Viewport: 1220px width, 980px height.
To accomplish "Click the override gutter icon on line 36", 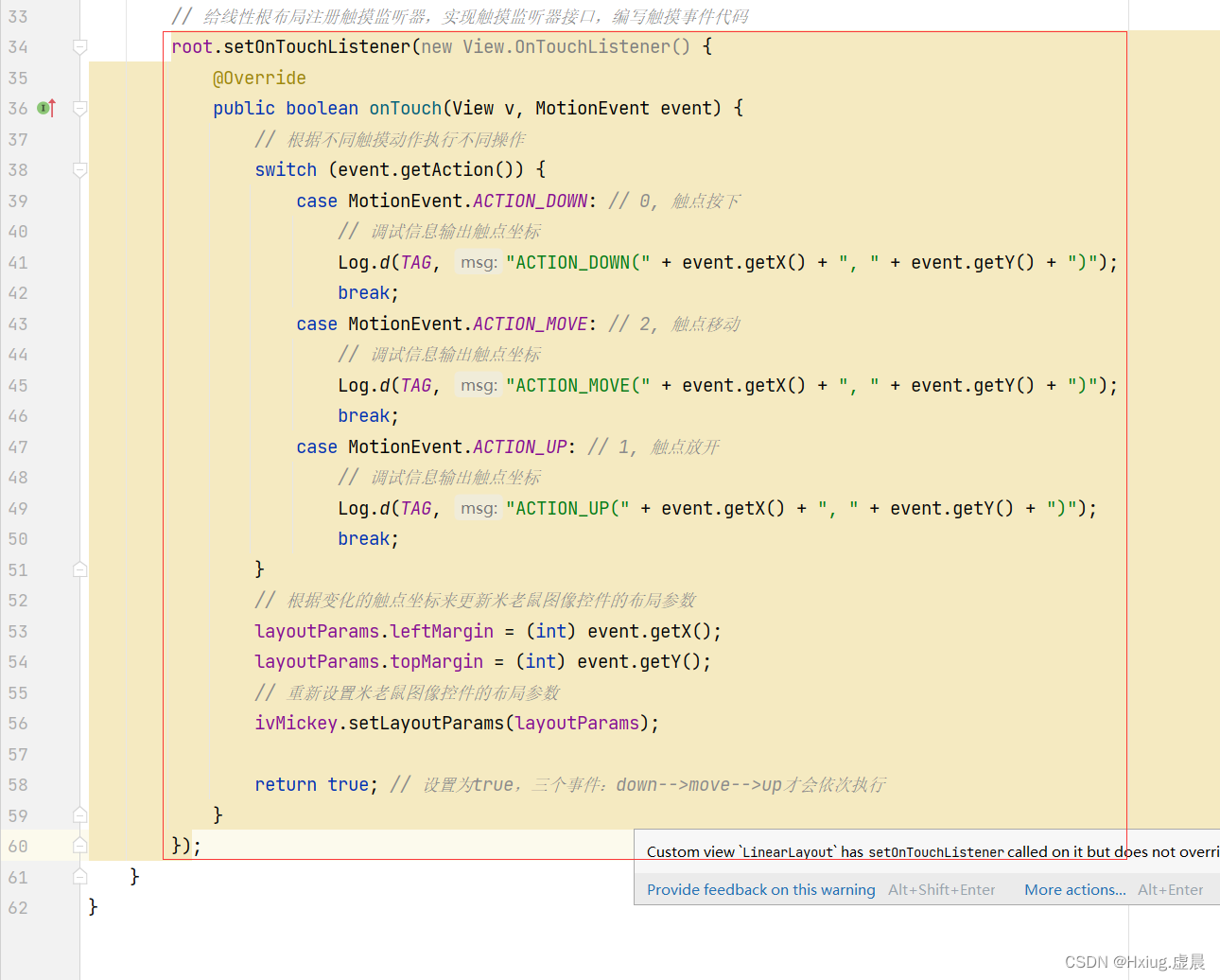I will tap(46, 109).
